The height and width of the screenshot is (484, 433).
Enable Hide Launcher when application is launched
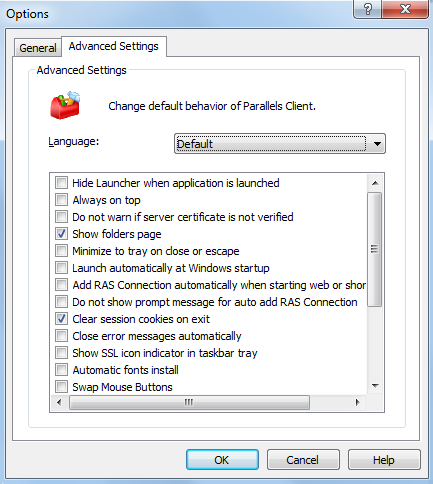coord(61,183)
